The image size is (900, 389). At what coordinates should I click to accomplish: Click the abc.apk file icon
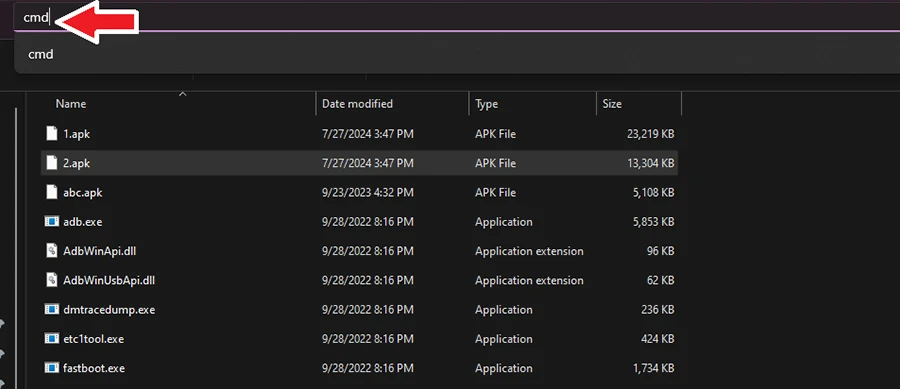pyautogui.click(x=52, y=192)
